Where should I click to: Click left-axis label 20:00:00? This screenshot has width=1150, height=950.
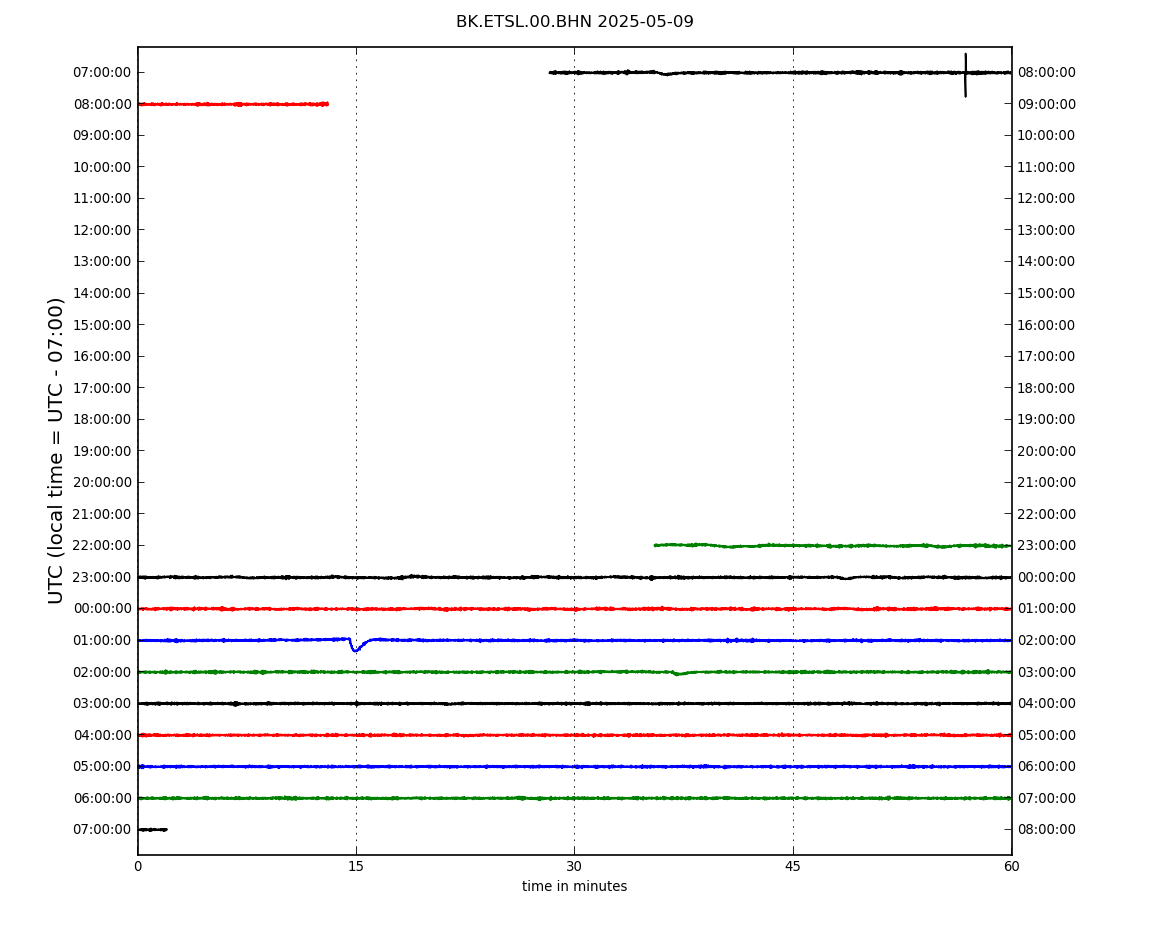(102, 482)
